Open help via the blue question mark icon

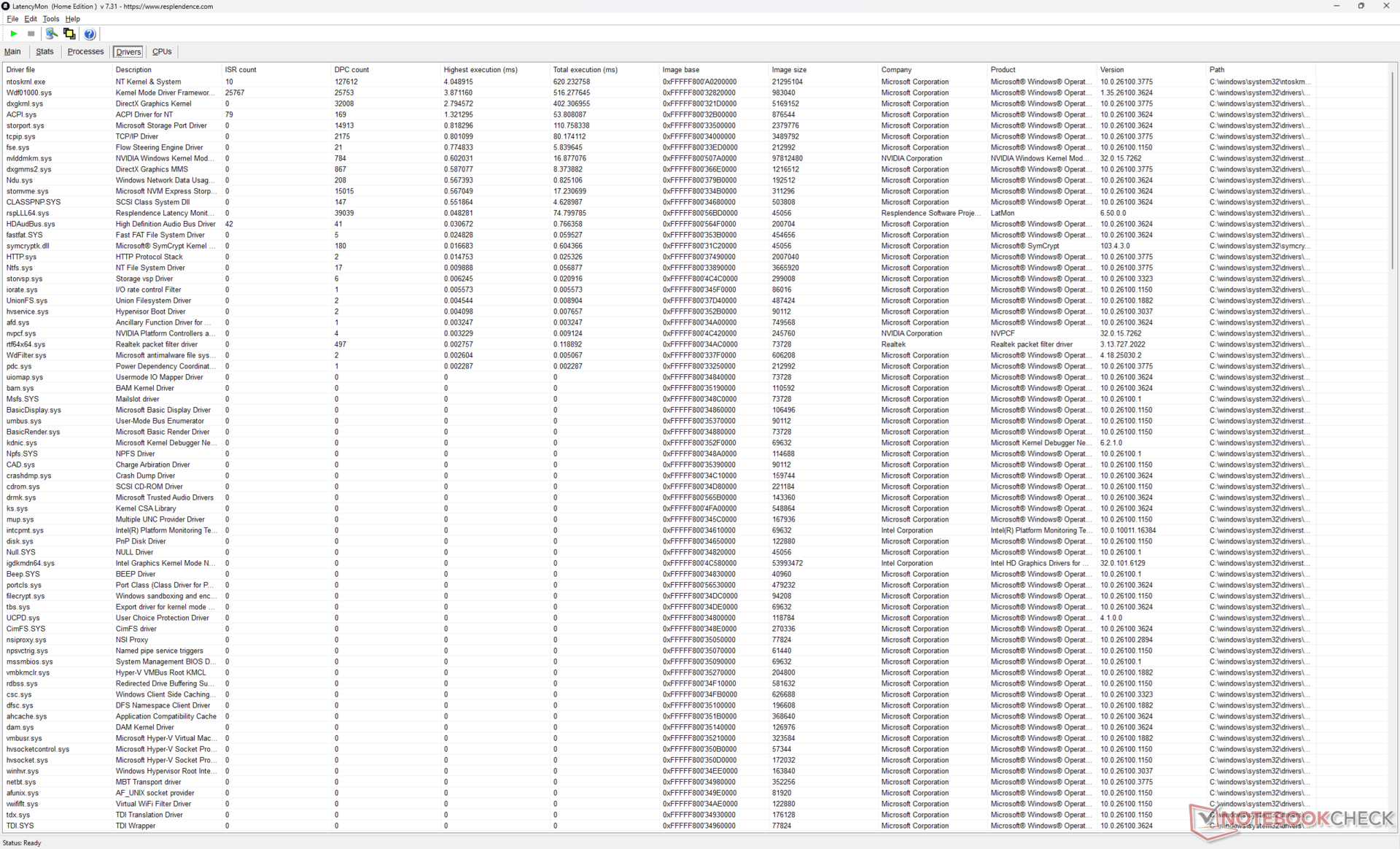[x=90, y=34]
